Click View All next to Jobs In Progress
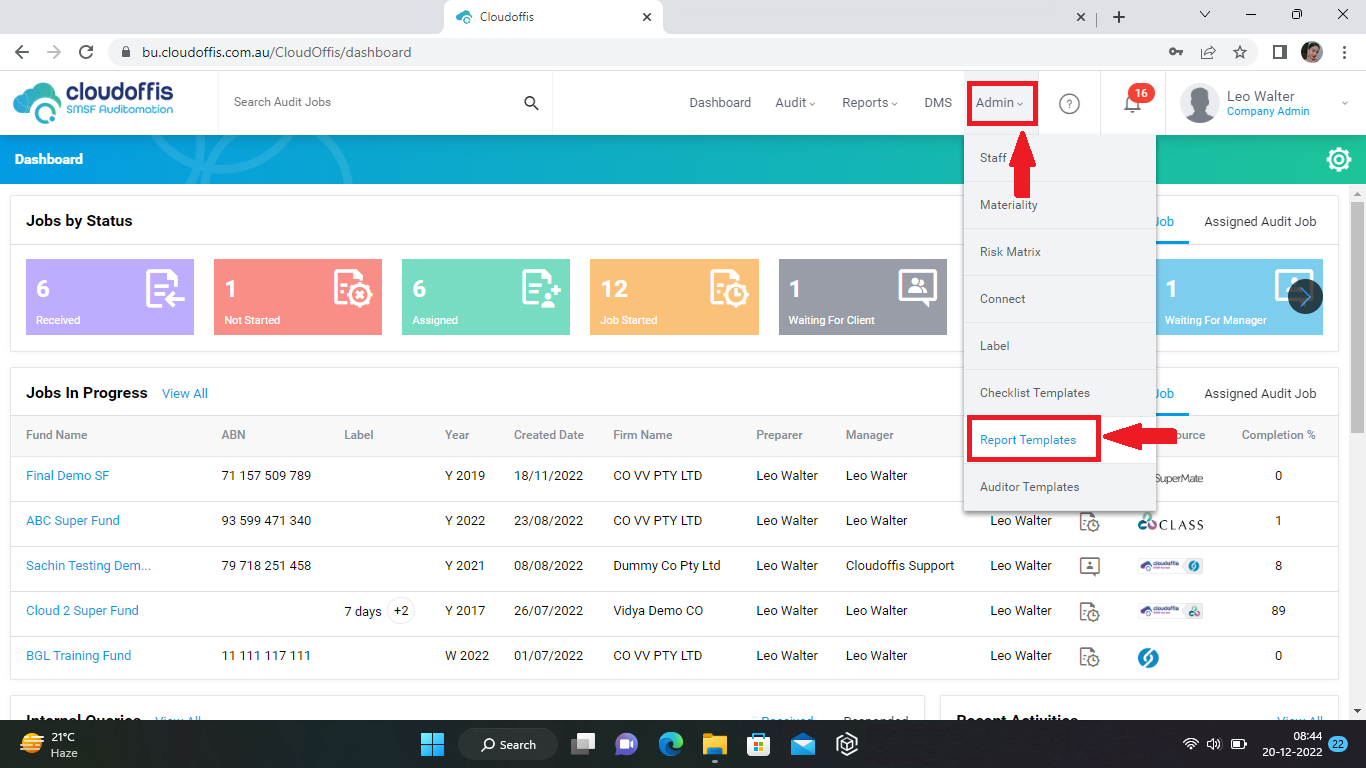This screenshot has height=768, width=1366. (x=184, y=393)
